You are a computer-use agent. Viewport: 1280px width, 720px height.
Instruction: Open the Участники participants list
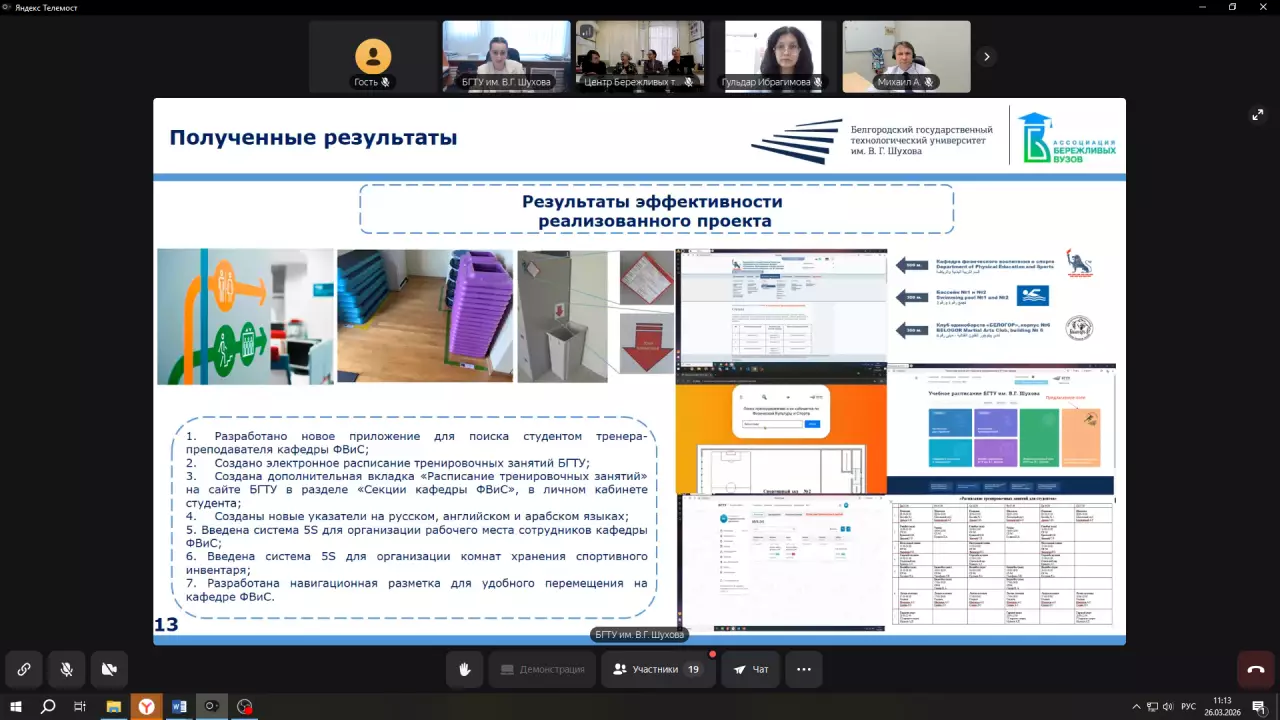658,669
